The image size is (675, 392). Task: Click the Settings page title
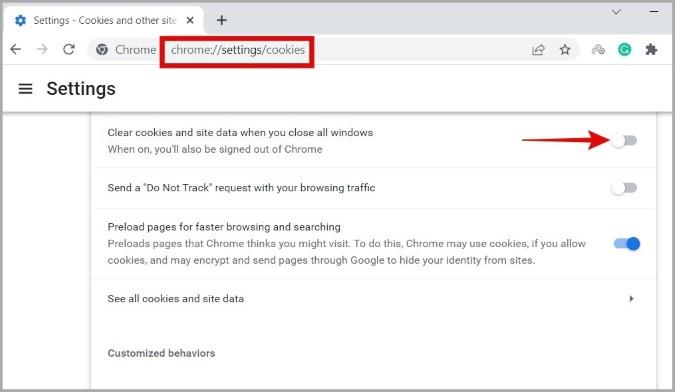pyautogui.click(x=81, y=89)
